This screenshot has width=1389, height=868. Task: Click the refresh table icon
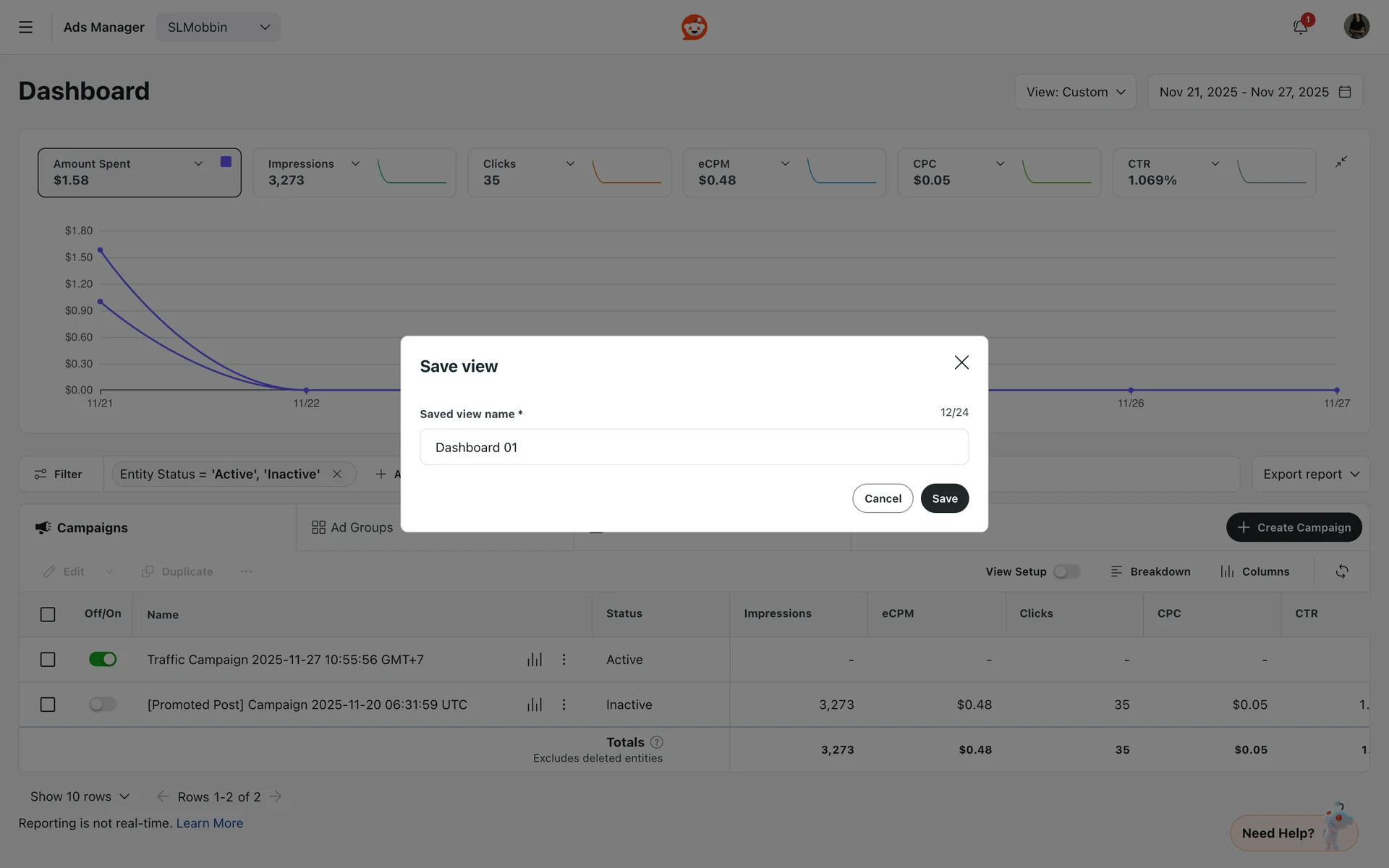(1341, 571)
